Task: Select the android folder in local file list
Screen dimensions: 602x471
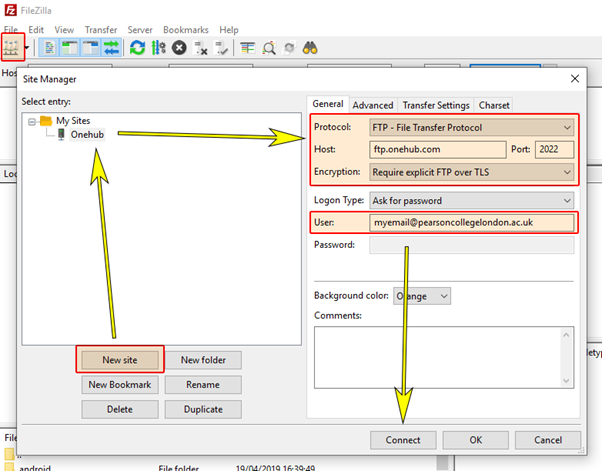Action: point(35,468)
